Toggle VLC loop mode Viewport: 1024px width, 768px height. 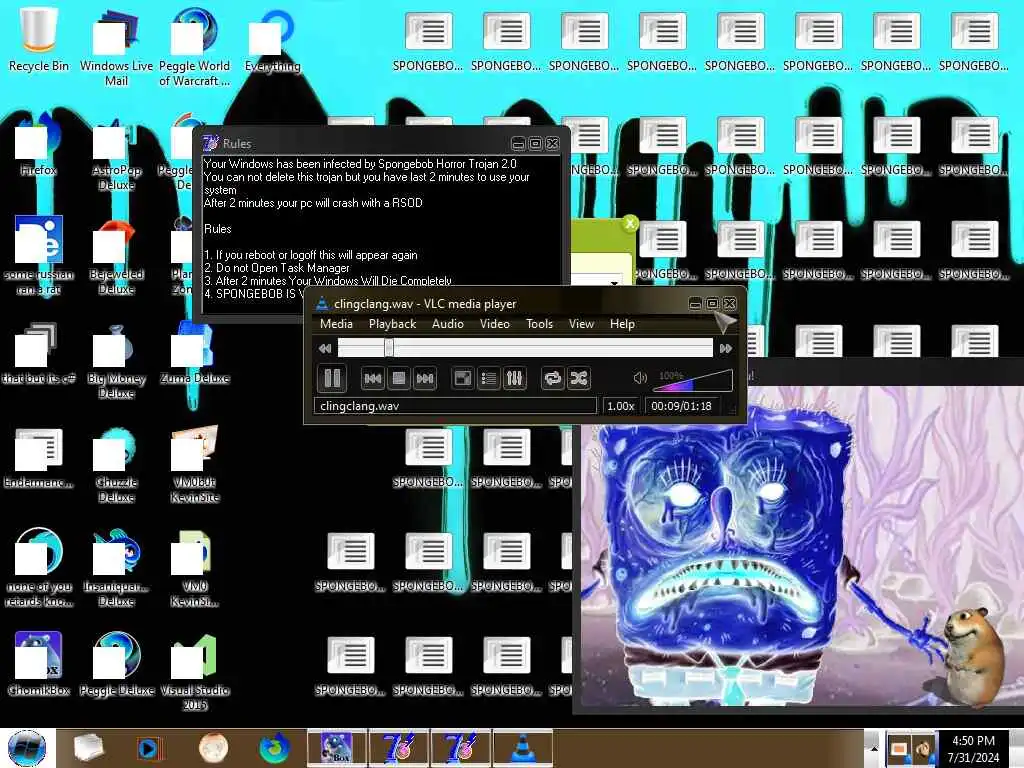[552, 379]
